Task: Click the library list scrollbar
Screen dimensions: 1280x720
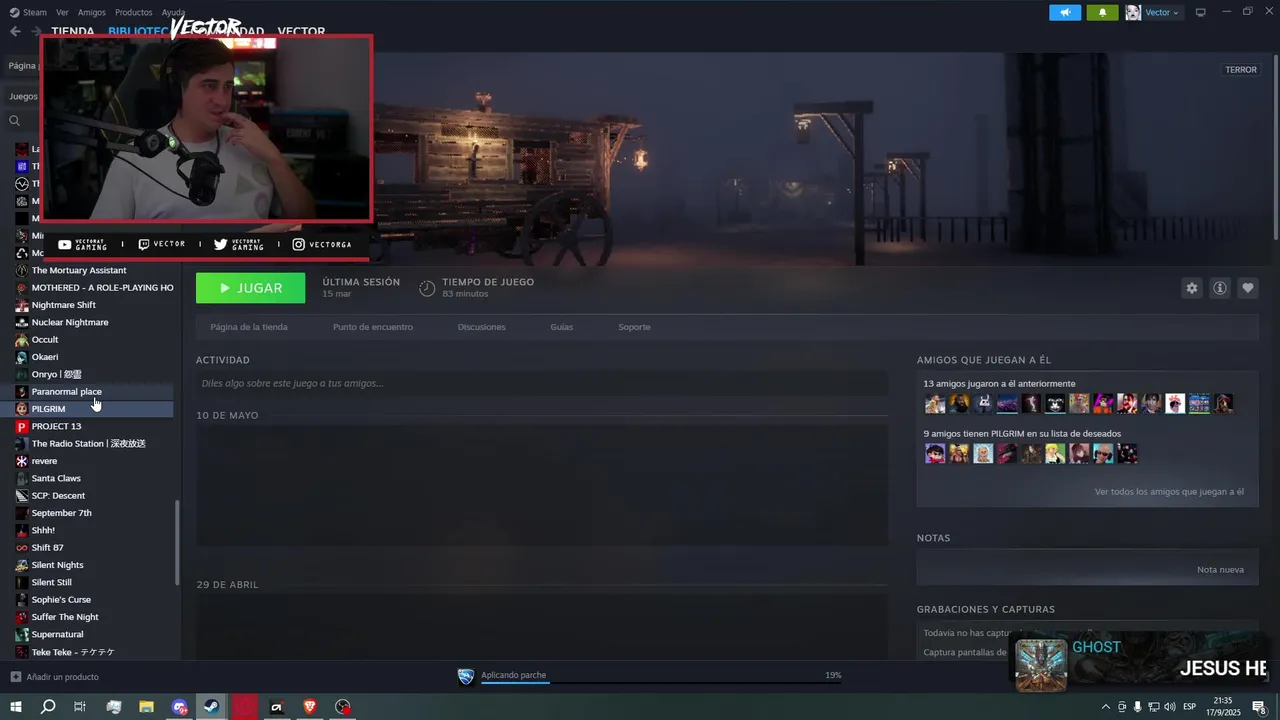Action: [x=178, y=543]
